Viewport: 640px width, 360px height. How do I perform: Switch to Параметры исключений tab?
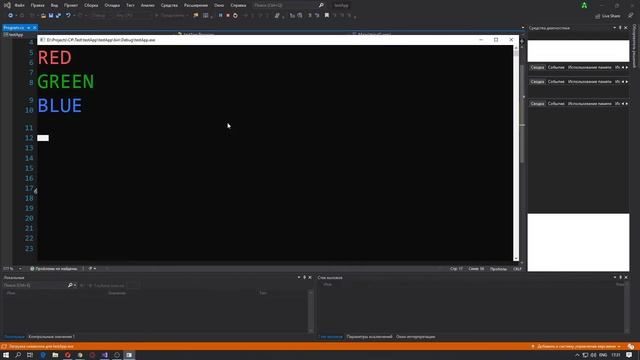coord(369,337)
